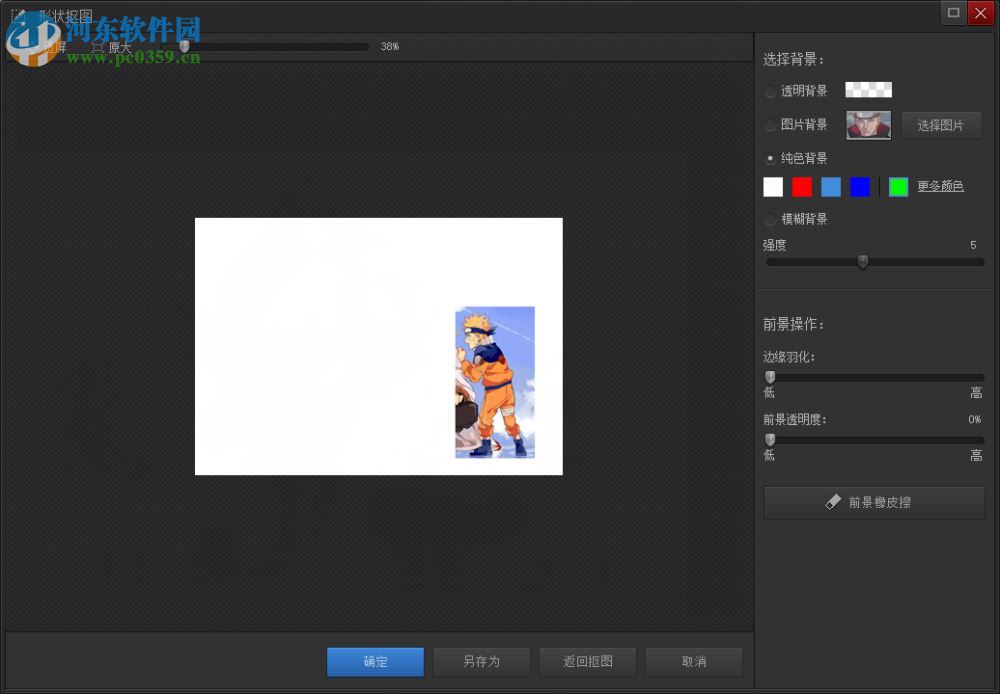
Task: Click the Naruto cutout in the preview canvas
Action: coord(495,382)
